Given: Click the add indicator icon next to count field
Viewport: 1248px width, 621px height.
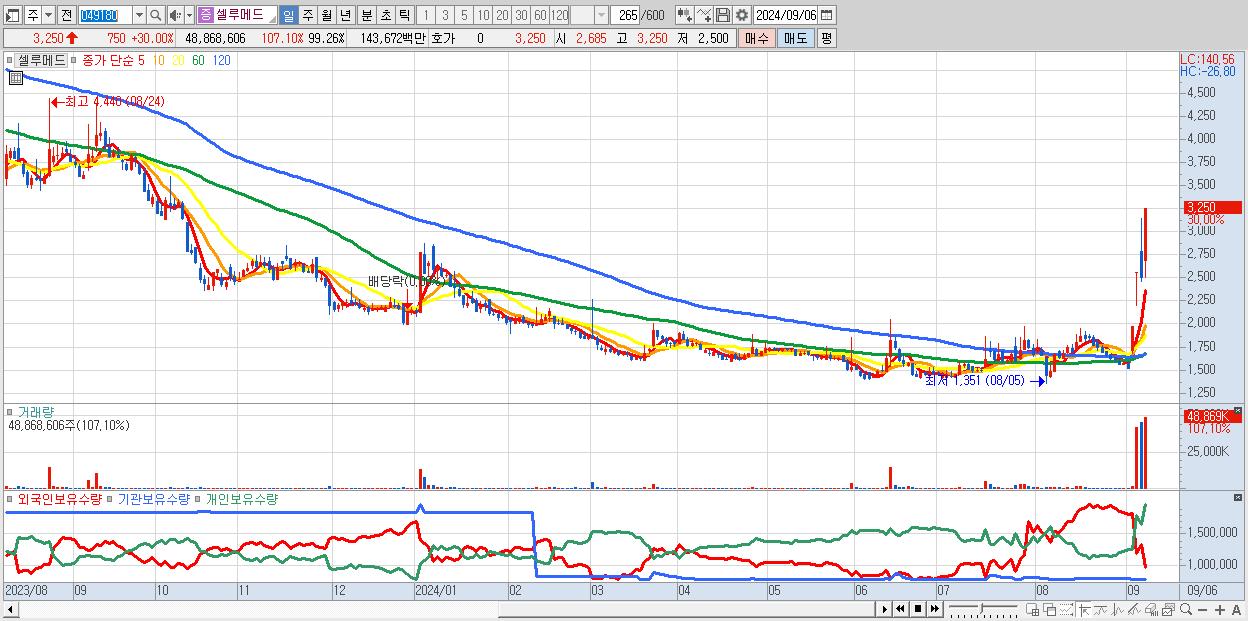Looking at the screenshot, I should (685, 16).
